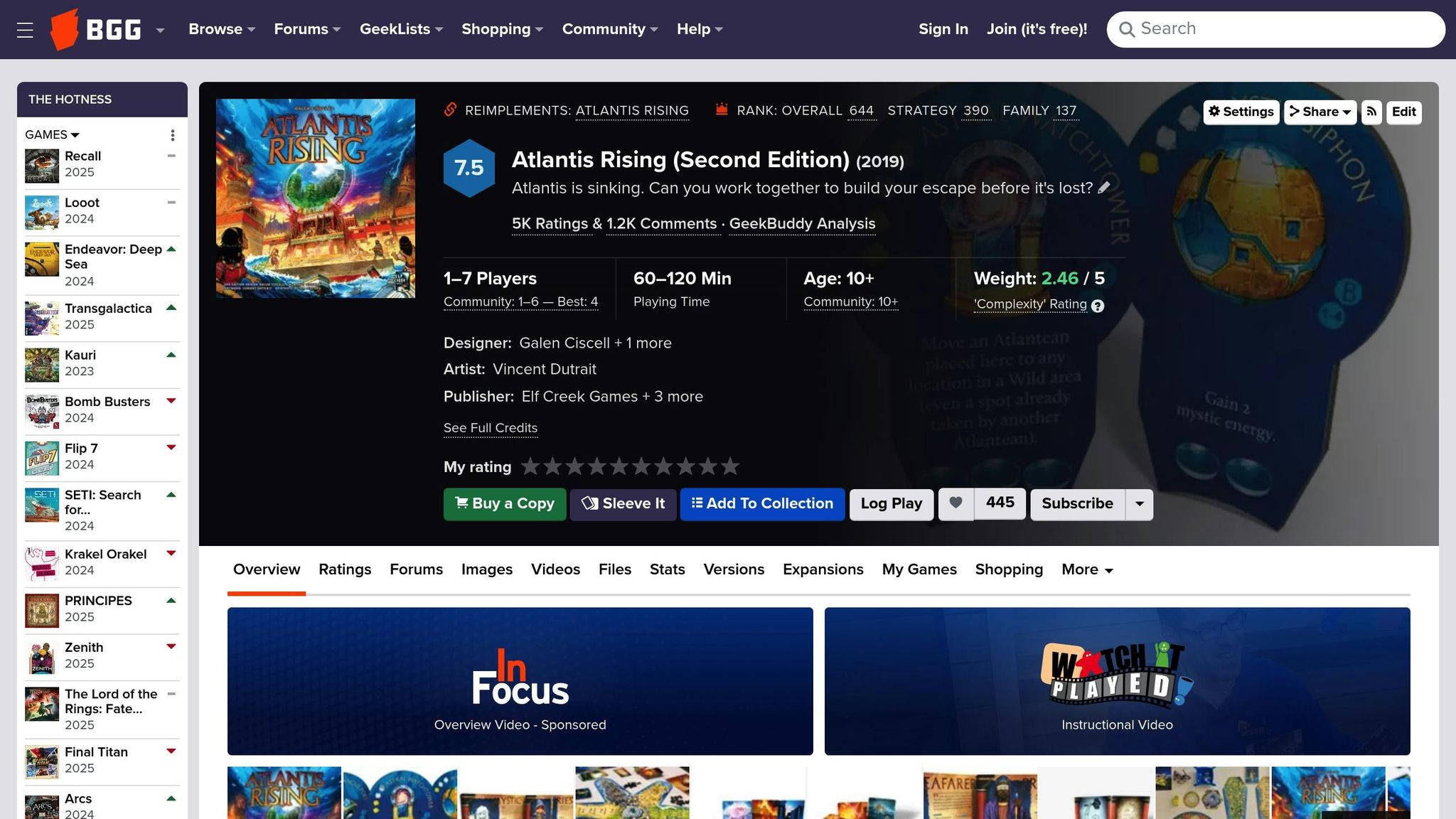Open the GeekLists dropdown menu

[x=401, y=29]
